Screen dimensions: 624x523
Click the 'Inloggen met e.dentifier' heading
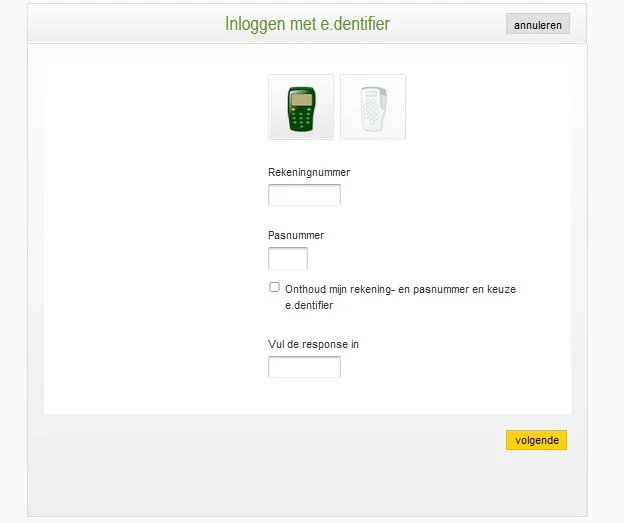[307, 24]
